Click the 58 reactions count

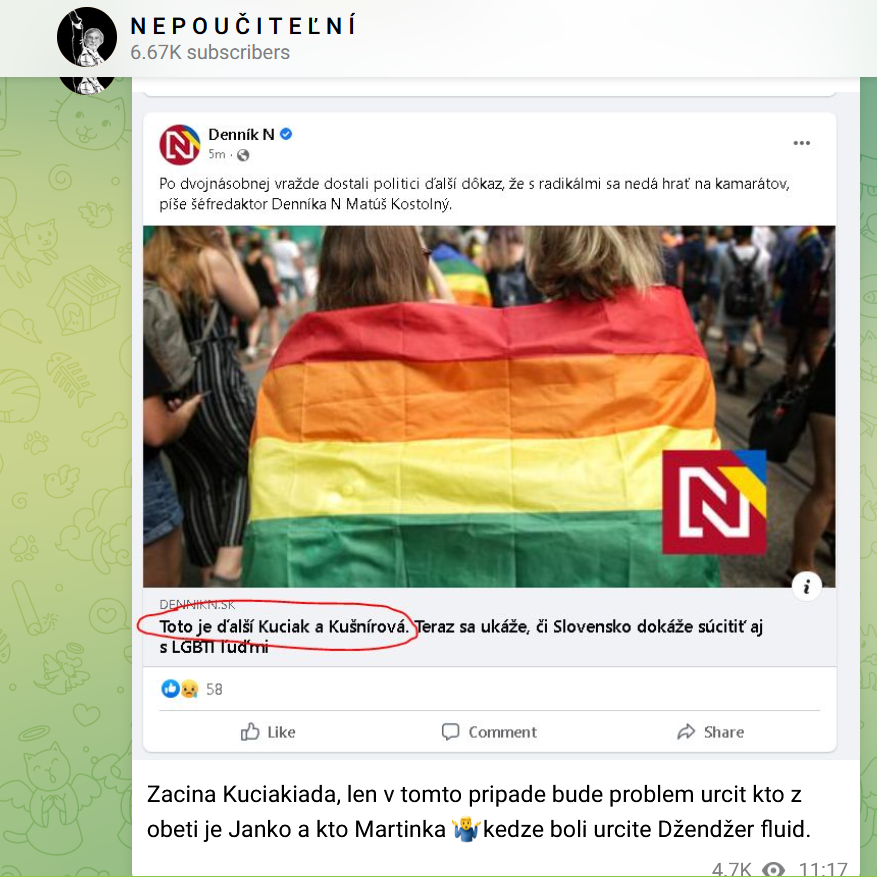pyautogui.click(x=214, y=689)
